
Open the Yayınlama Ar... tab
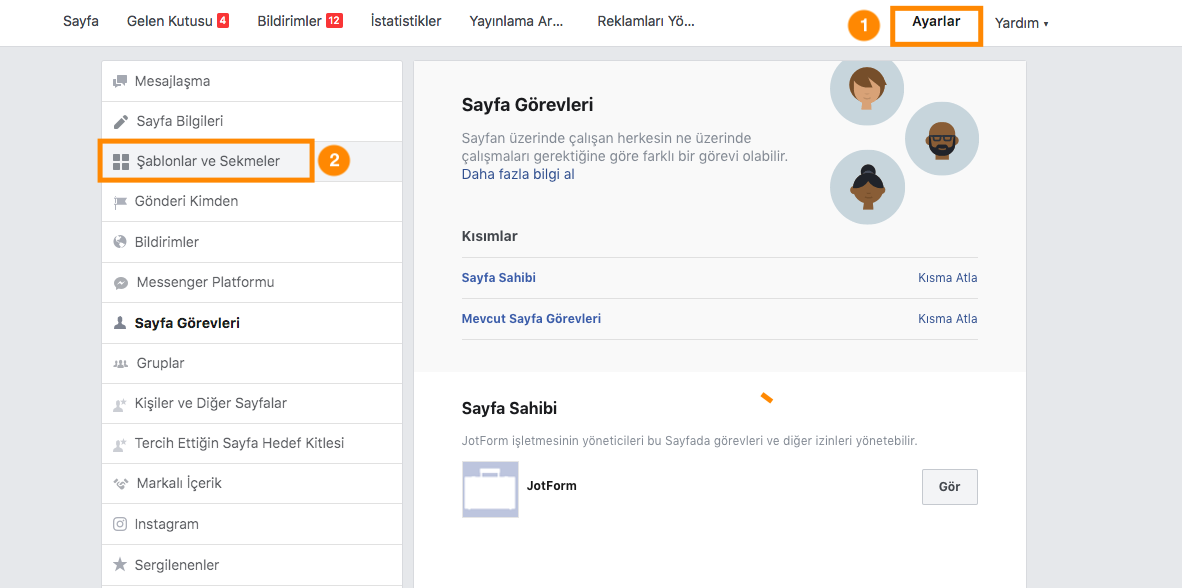click(516, 21)
